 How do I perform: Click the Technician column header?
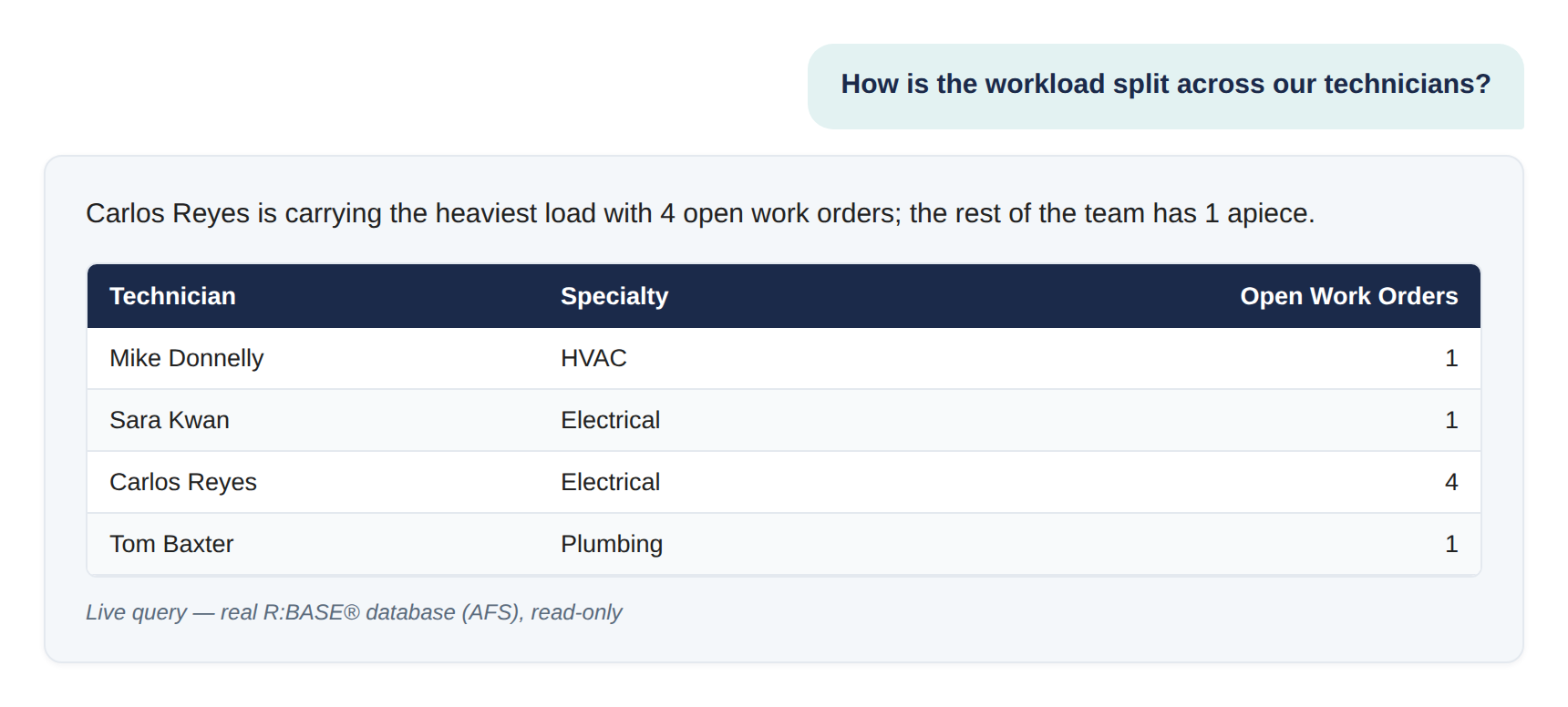point(172,296)
